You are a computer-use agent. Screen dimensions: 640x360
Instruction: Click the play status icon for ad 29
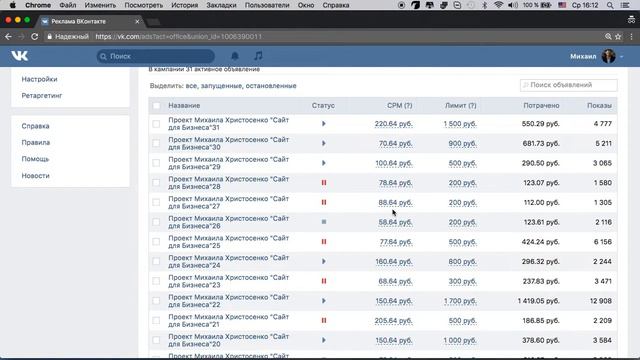point(324,163)
